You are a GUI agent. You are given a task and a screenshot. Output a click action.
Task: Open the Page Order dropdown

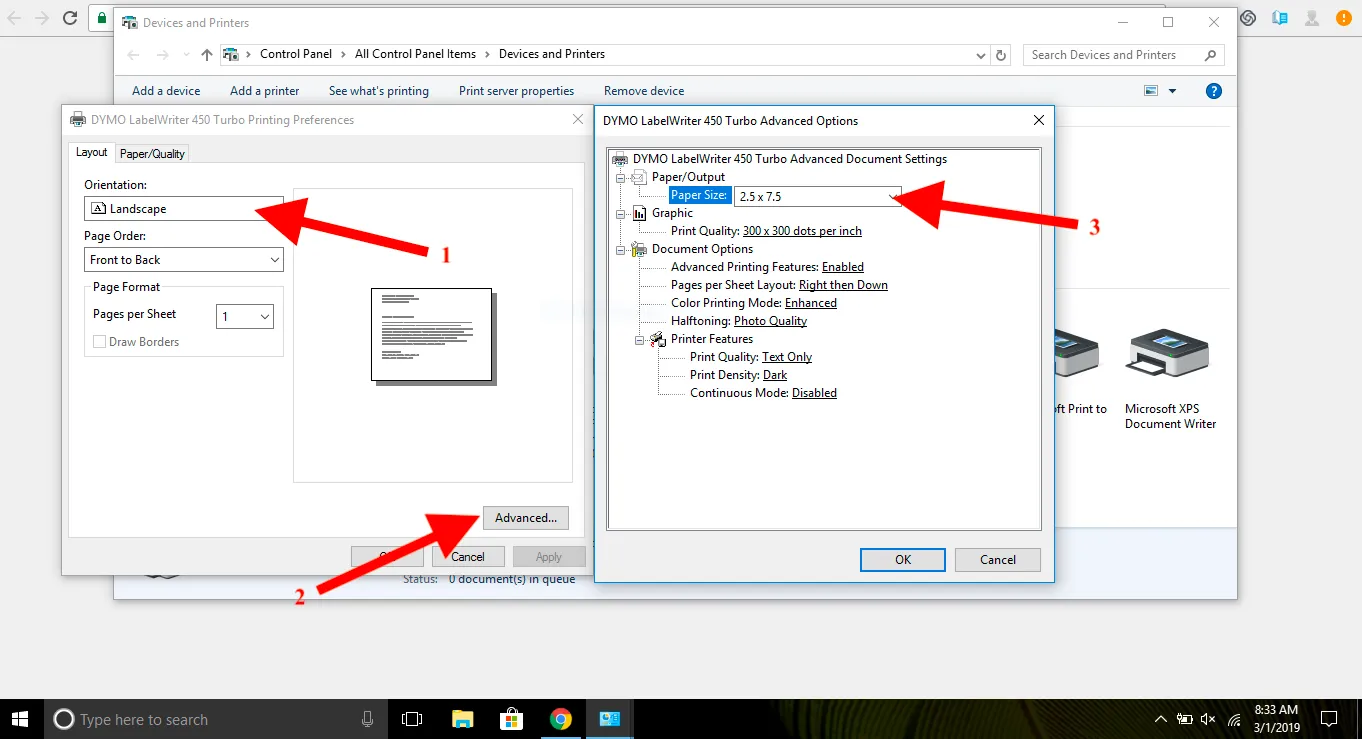tap(184, 260)
